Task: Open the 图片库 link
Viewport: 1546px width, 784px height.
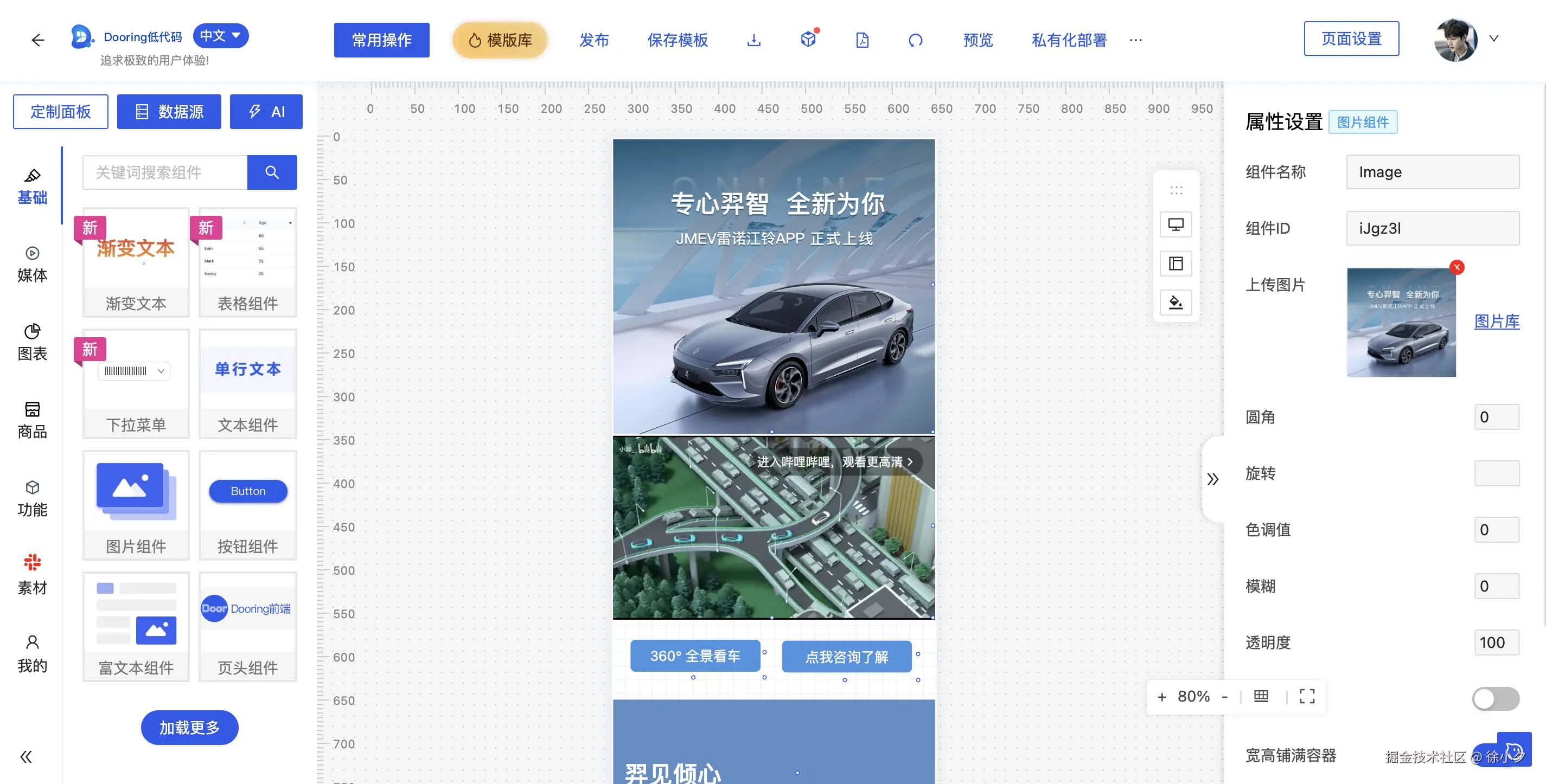Action: coord(1496,322)
